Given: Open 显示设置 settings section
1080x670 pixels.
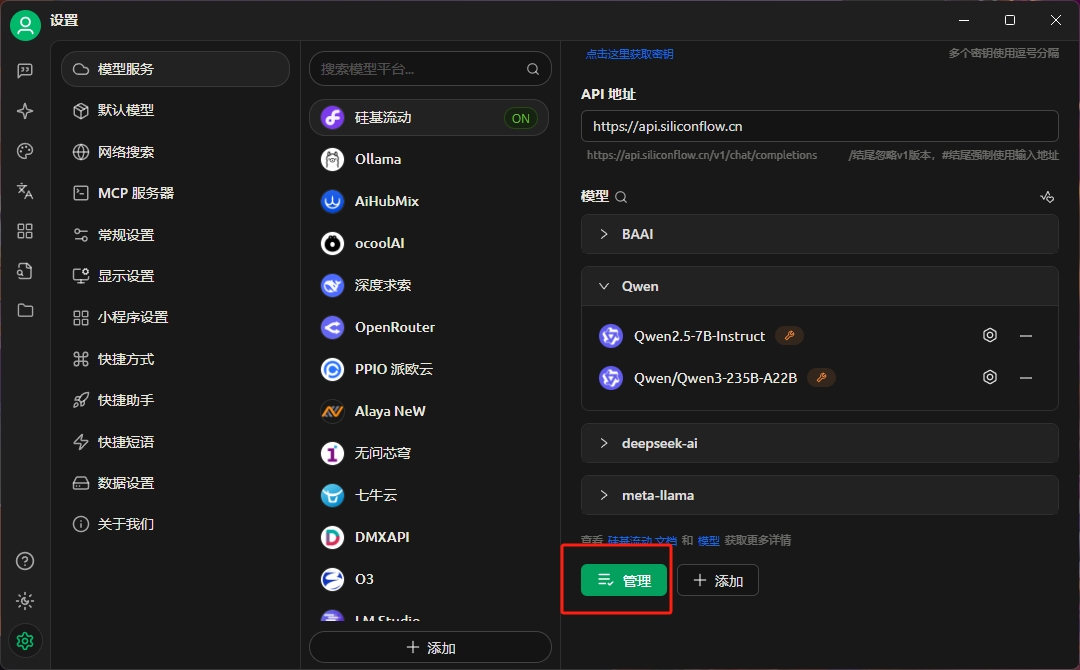Looking at the screenshot, I should coord(175,276).
